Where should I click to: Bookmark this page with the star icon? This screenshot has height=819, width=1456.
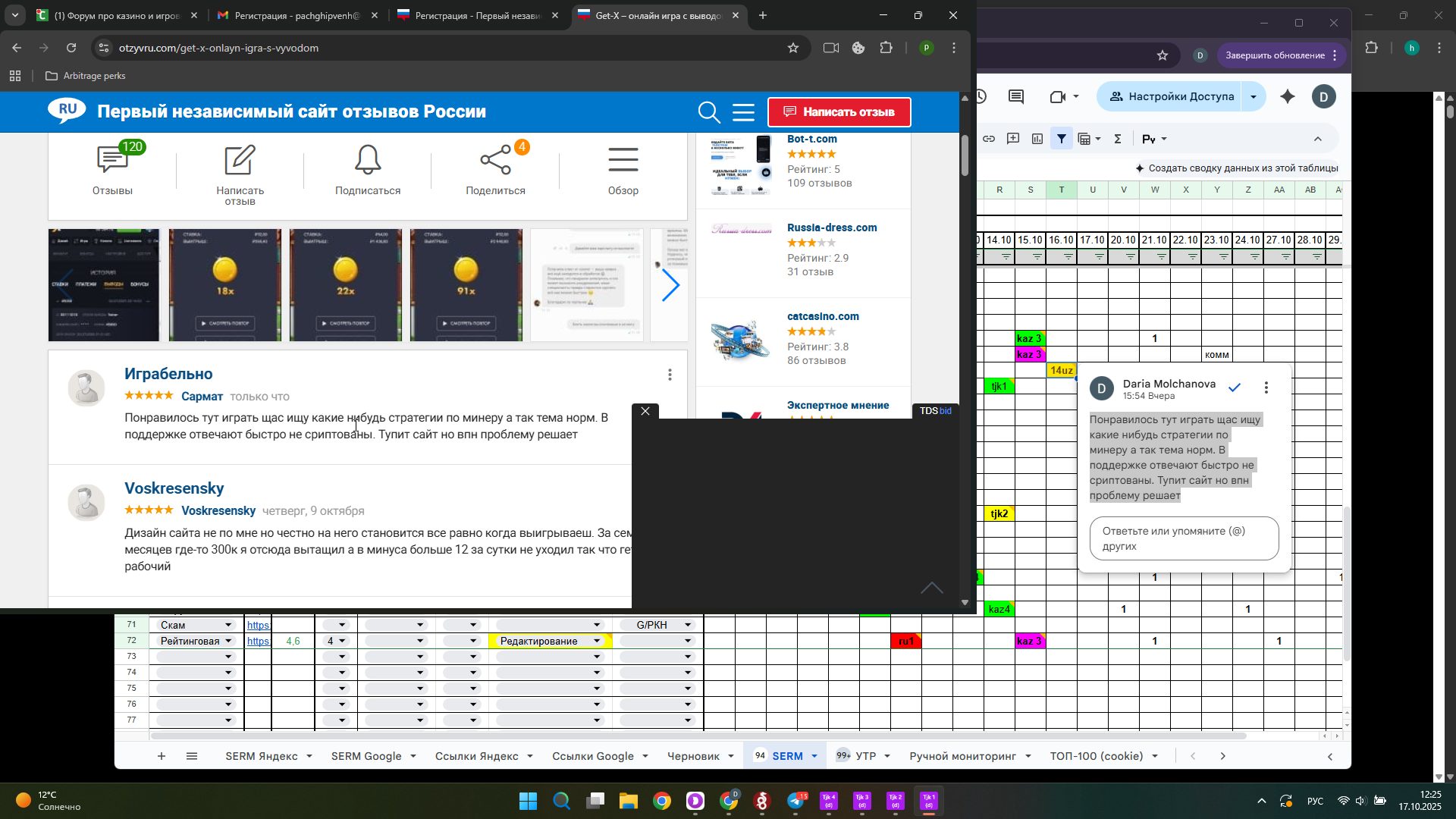(x=793, y=48)
